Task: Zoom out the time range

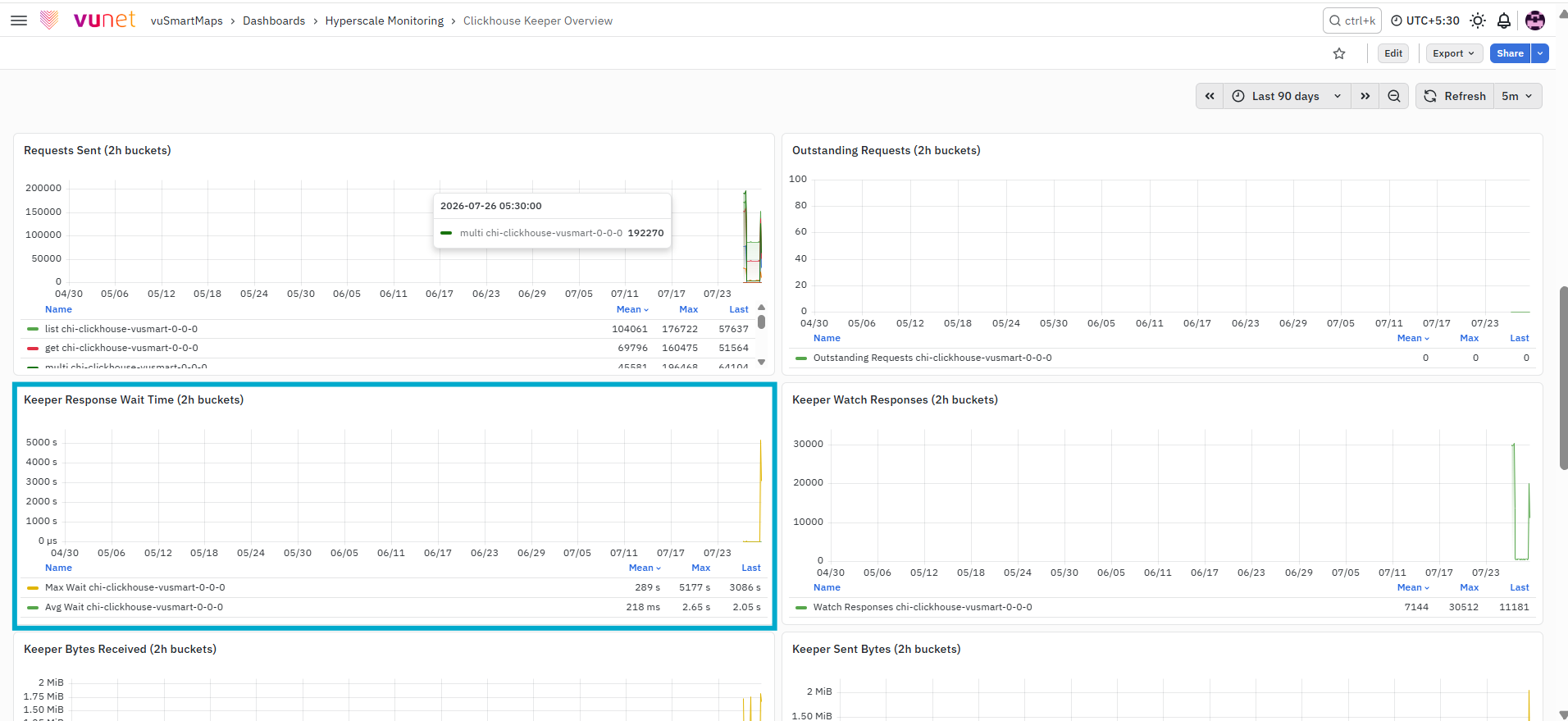Action: coord(1394,96)
